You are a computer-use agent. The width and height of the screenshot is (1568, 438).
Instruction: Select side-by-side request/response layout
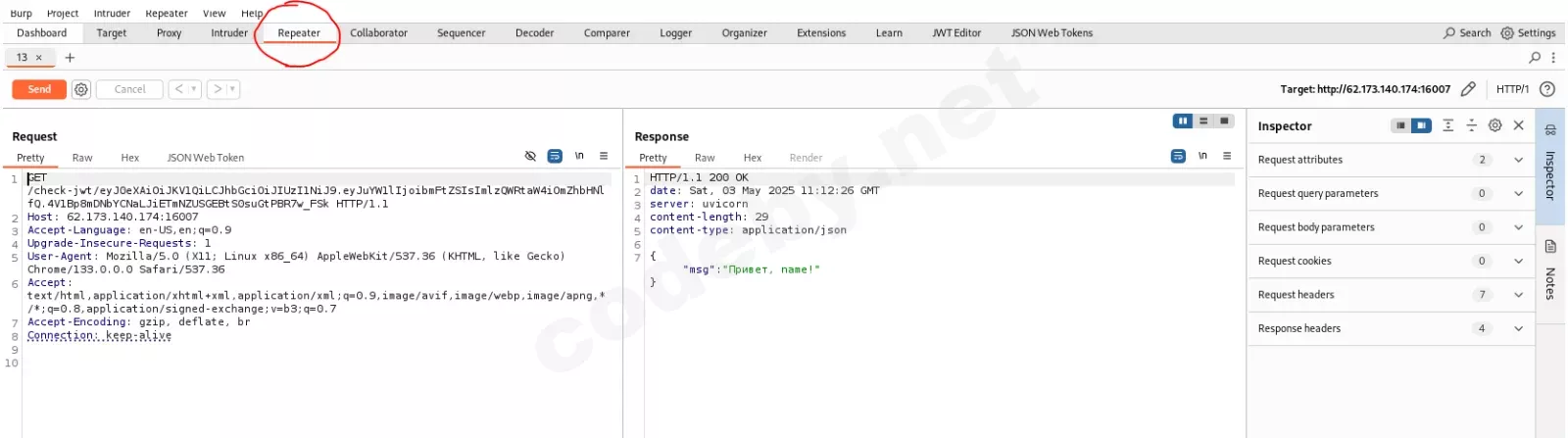[1183, 121]
